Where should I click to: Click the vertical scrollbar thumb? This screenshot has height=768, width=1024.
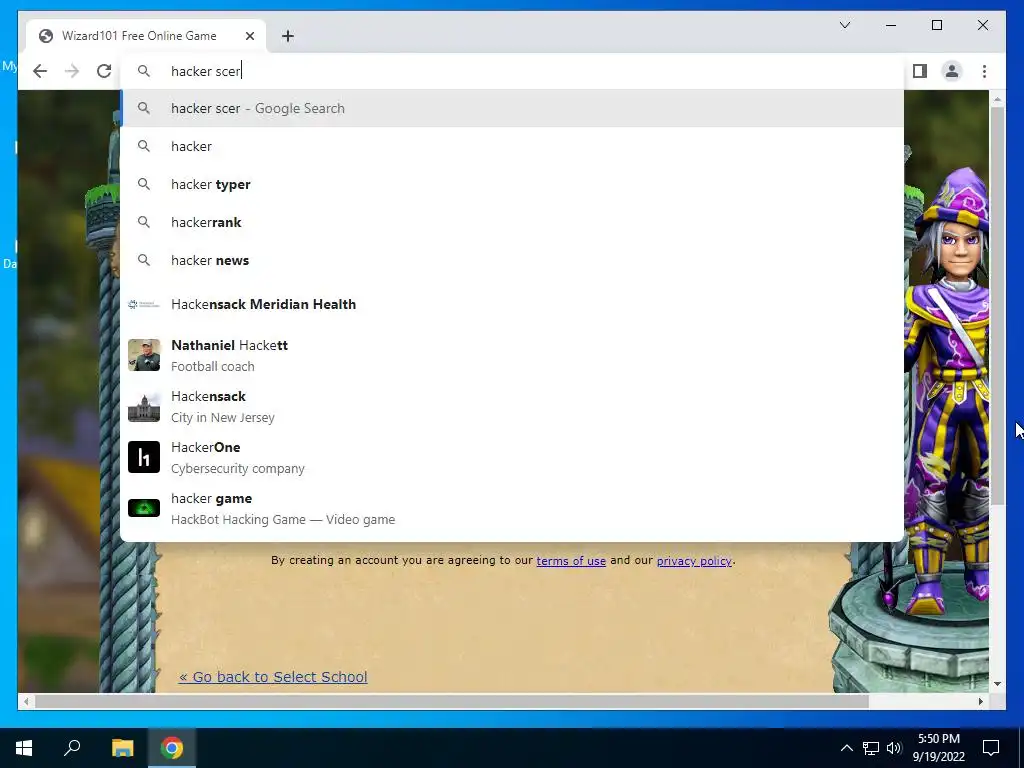pyautogui.click(x=997, y=306)
